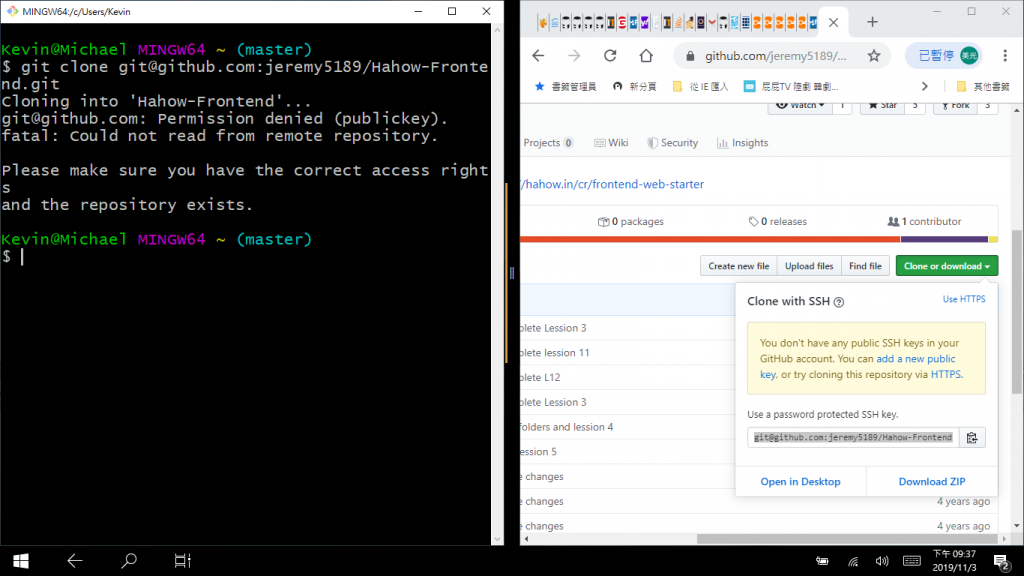Viewport: 1024px width, 576px height.
Task: Open the 'lete L12' commit message
Action: coord(540,377)
